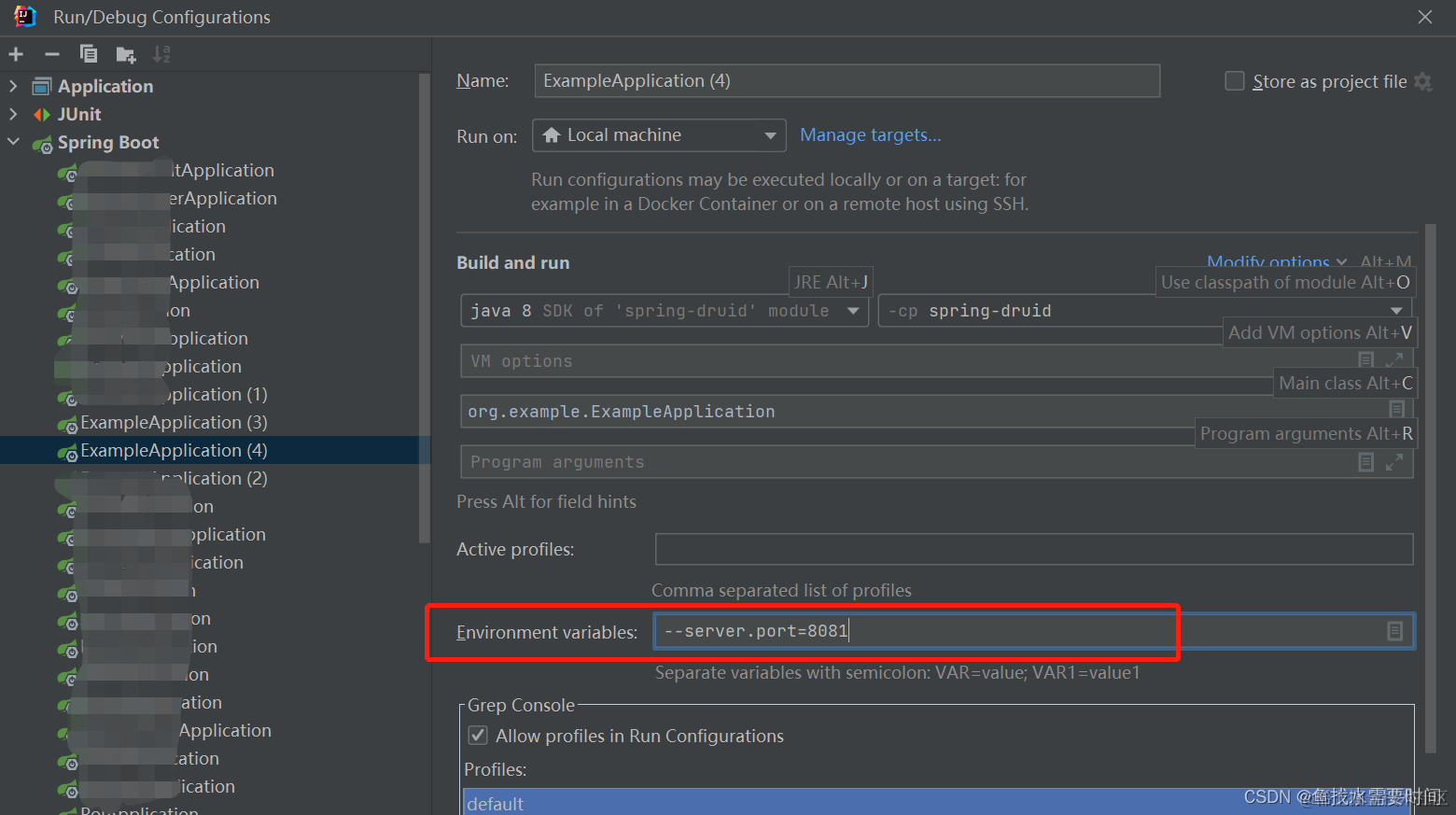1456x815 pixels.
Task: Open the Modify options menu
Action: tap(1276, 261)
